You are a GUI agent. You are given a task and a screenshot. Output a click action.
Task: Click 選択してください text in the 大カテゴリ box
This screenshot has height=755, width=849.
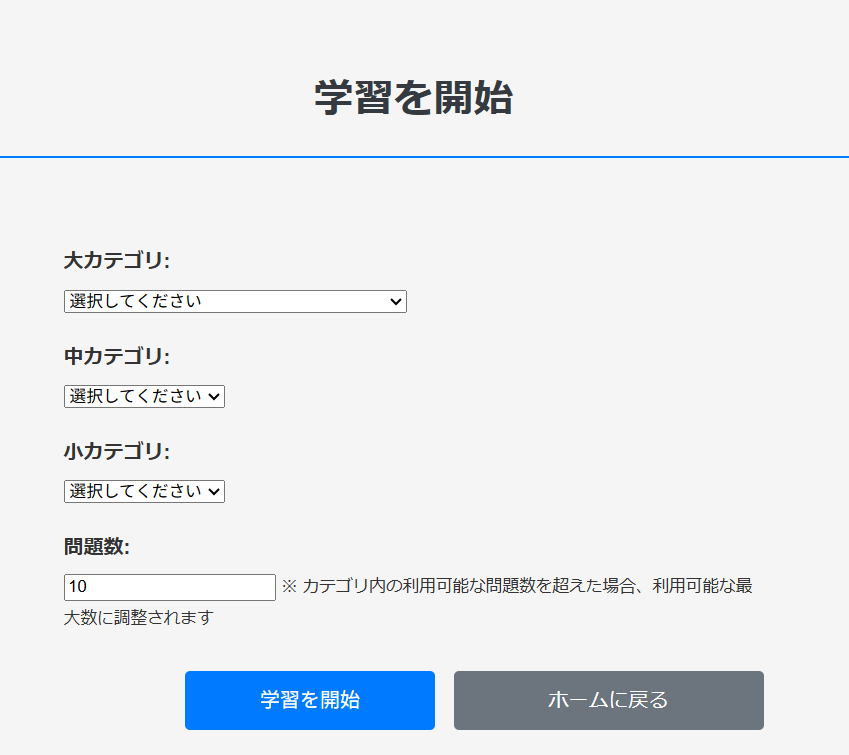click(x=135, y=301)
